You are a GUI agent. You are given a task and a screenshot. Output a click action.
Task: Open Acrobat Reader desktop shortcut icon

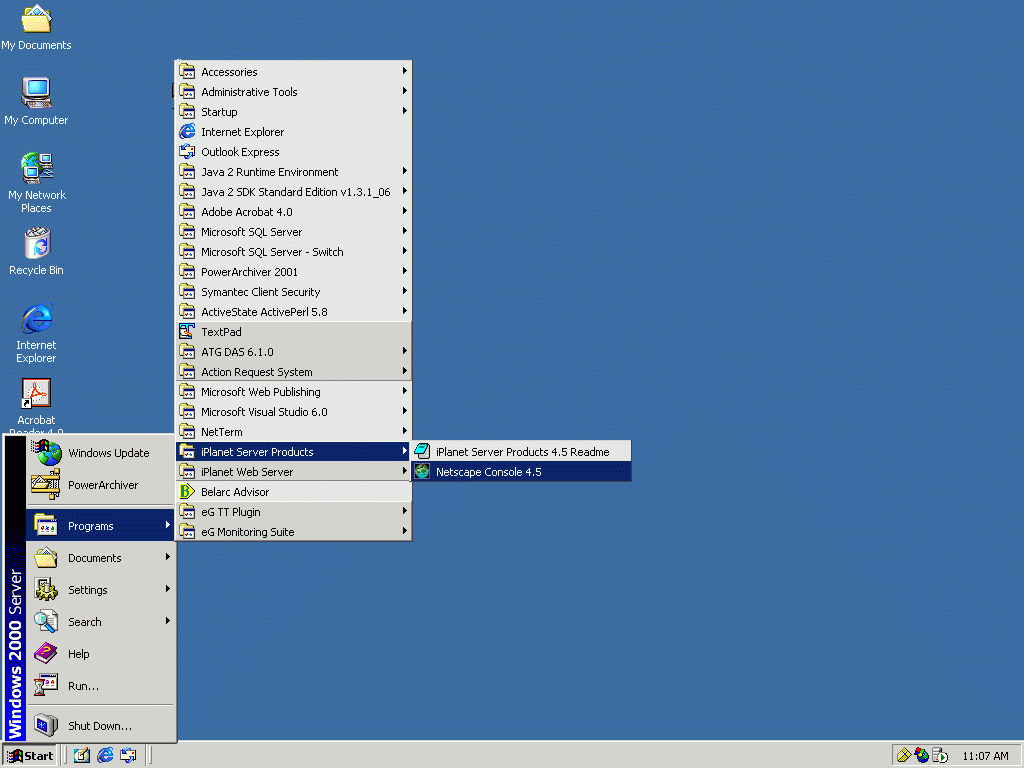point(36,393)
